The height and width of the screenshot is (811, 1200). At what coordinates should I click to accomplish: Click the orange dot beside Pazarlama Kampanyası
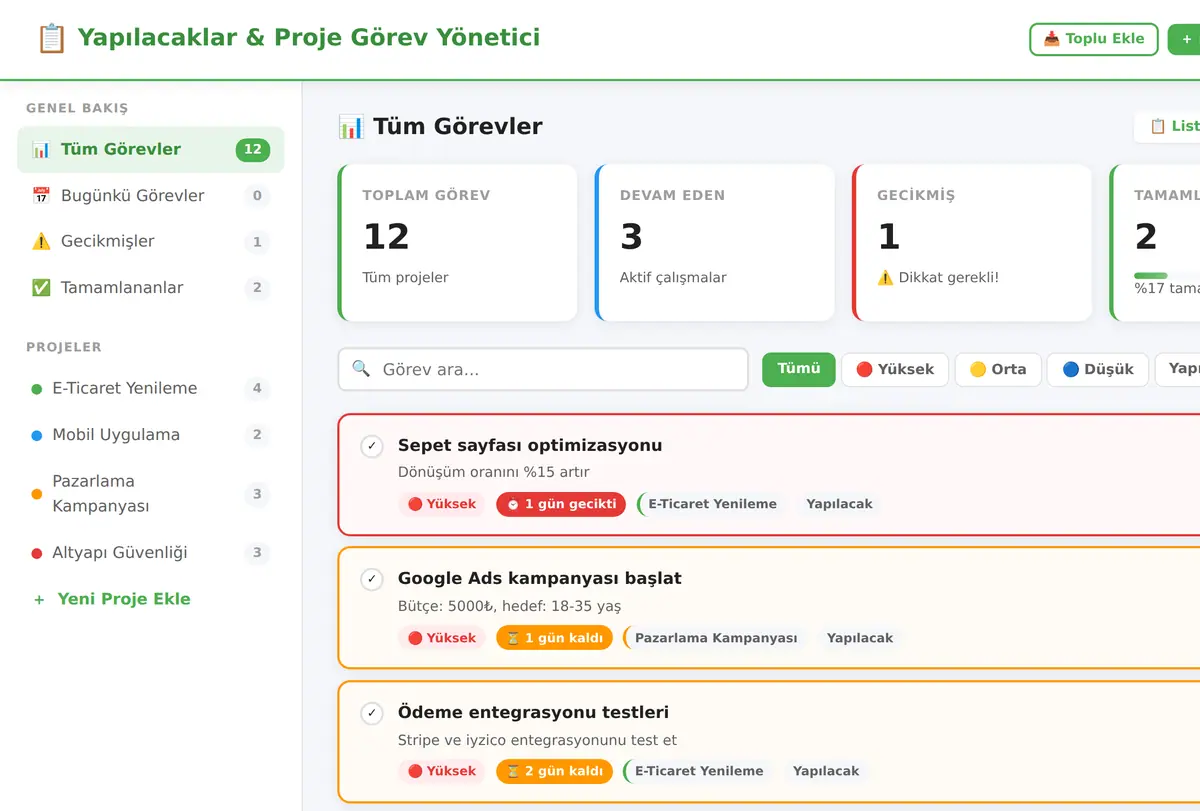[37, 494]
